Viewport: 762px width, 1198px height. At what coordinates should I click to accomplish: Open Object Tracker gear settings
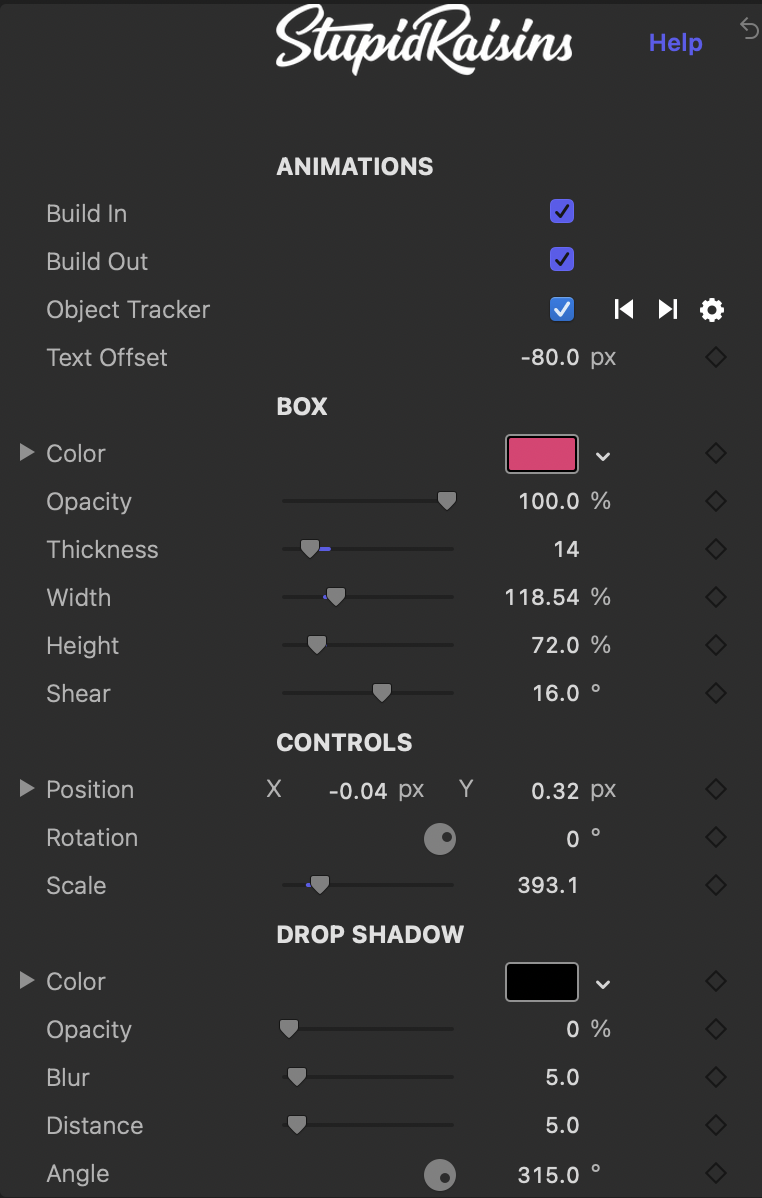(x=712, y=309)
